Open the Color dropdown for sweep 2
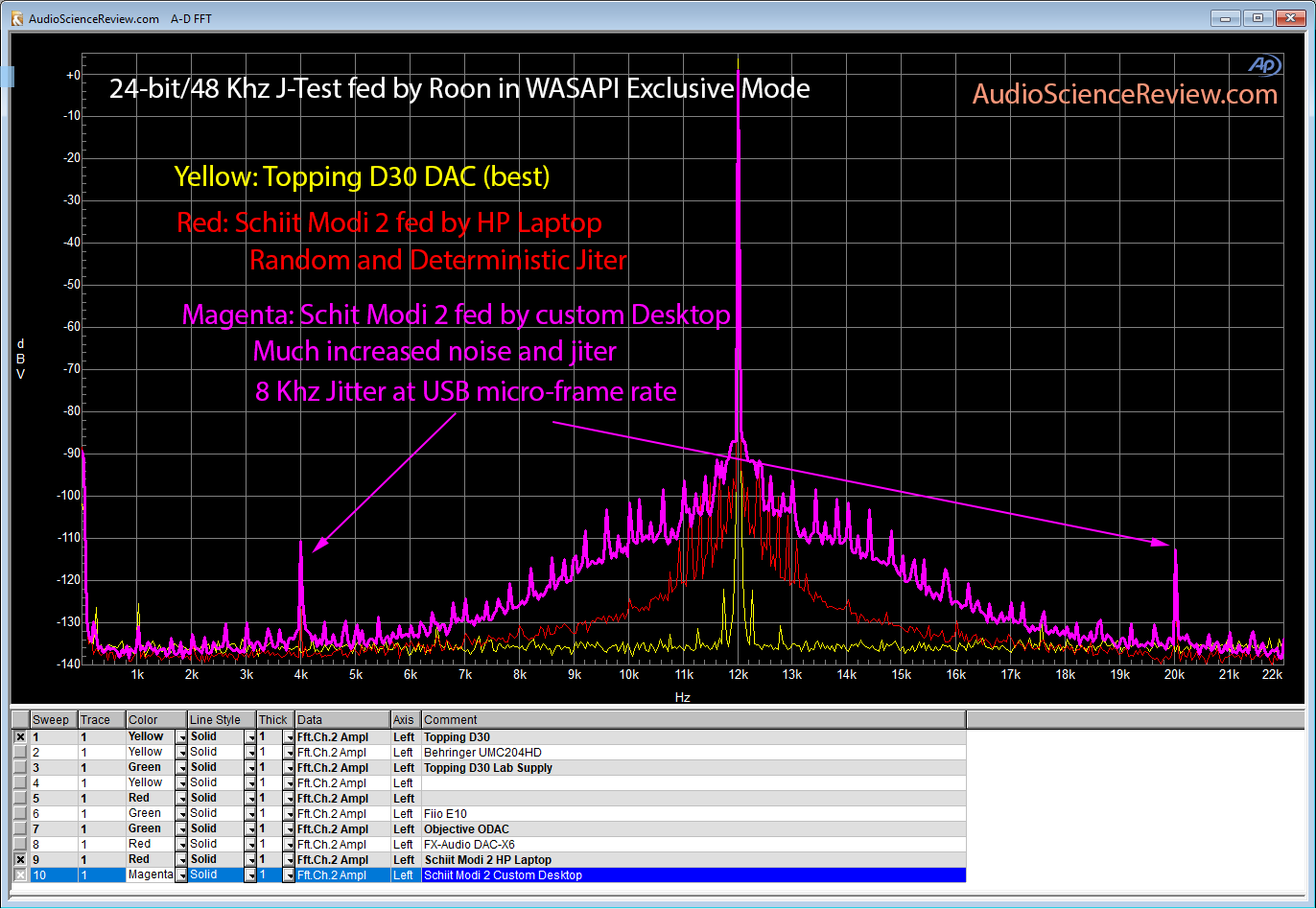1316x909 pixels. [x=180, y=752]
